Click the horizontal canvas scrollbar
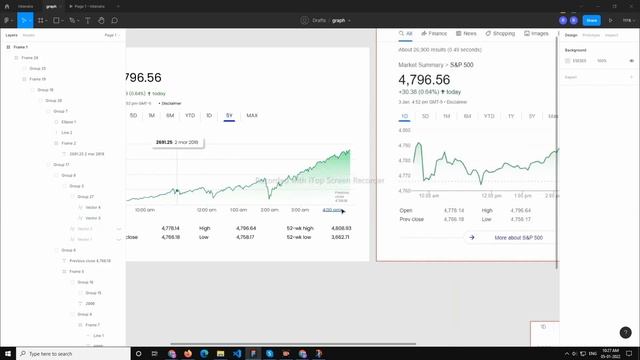This screenshot has height=360, width=640. (x=293, y=344)
